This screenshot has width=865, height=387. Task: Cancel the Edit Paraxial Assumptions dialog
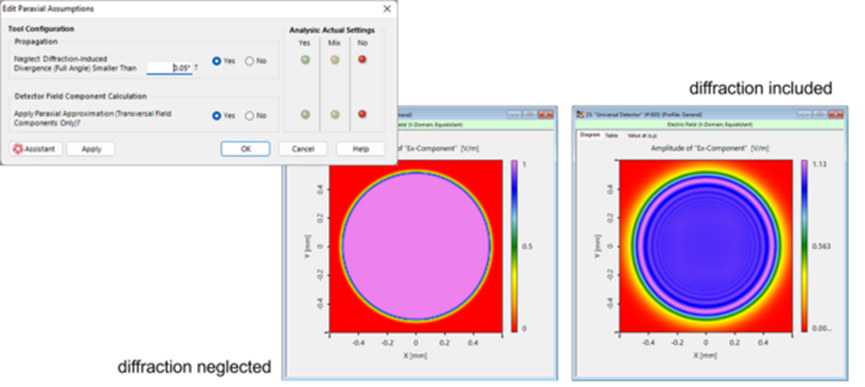[303, 149]
